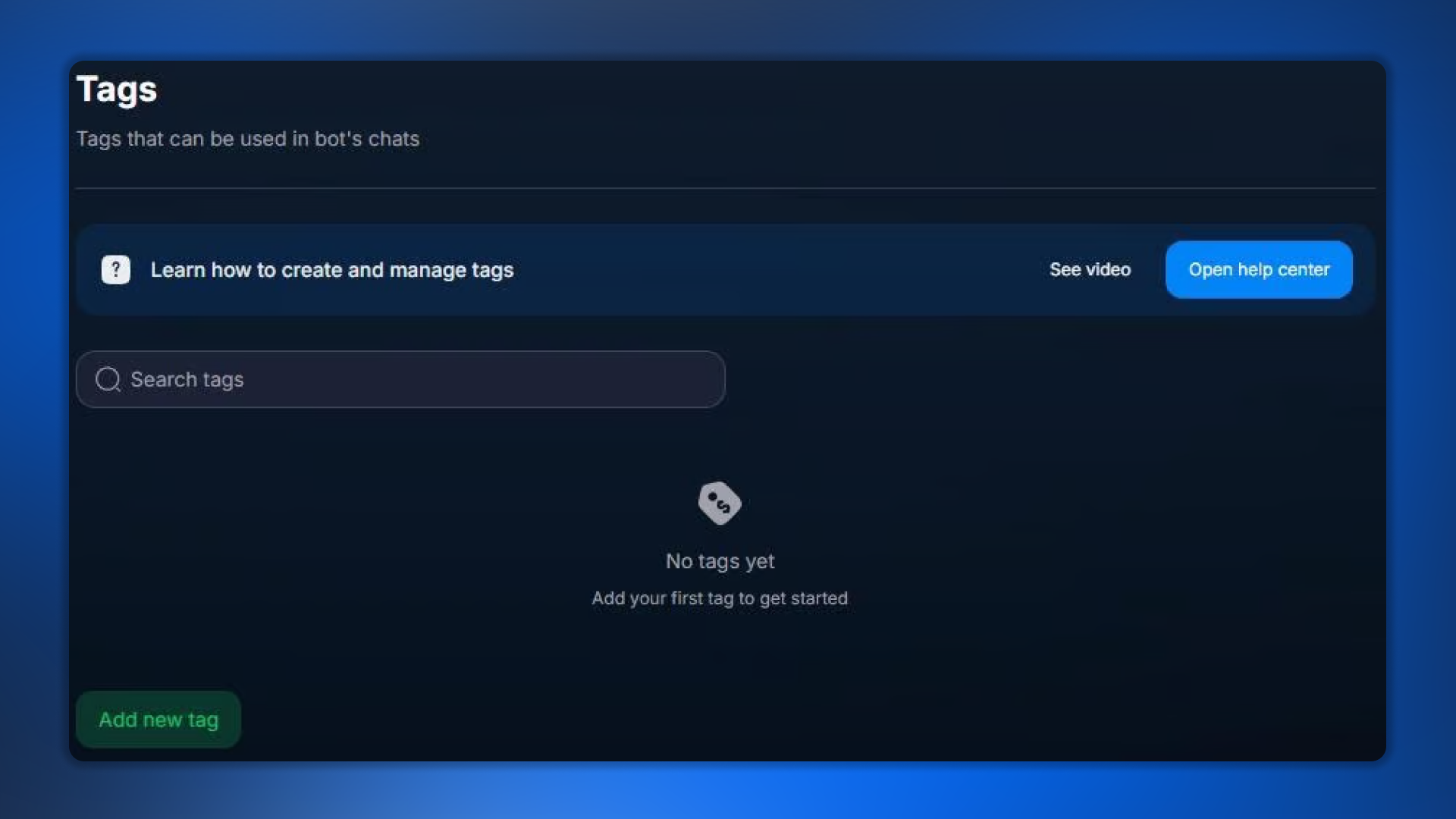Click 'Add your first tag to get started'
Viewport: 1456px width, 819px height.
720,598
